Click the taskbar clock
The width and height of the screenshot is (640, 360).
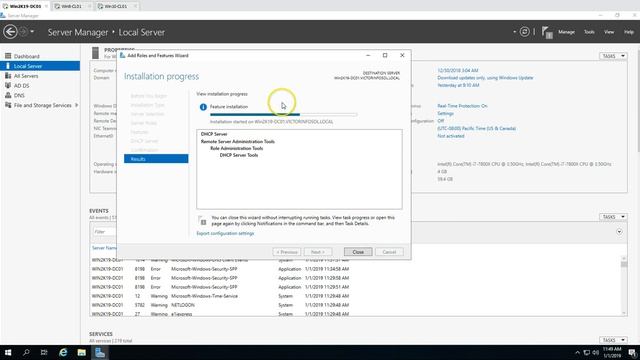[x=612, y=353]
